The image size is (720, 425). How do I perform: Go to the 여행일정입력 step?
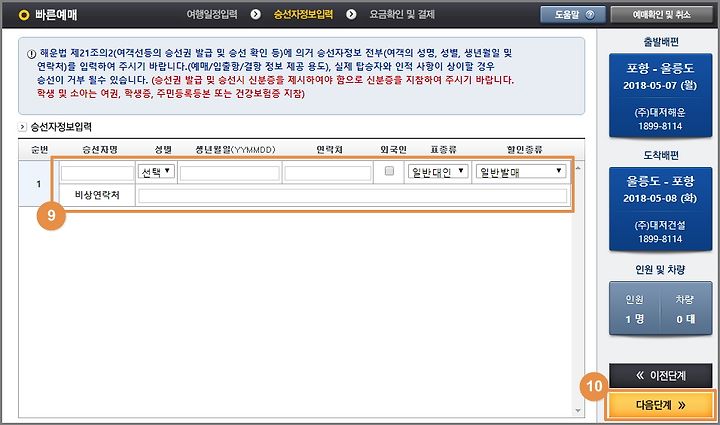pyautogui.click(x=212, y=14)
